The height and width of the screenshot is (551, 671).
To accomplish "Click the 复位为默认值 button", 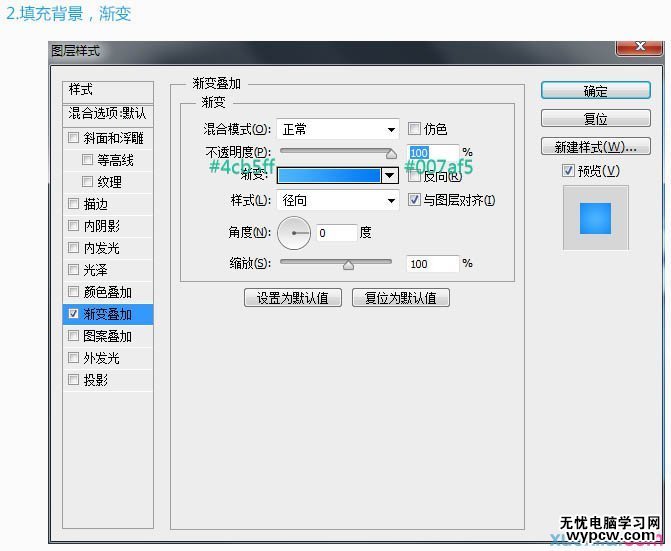I will [401, 297].
